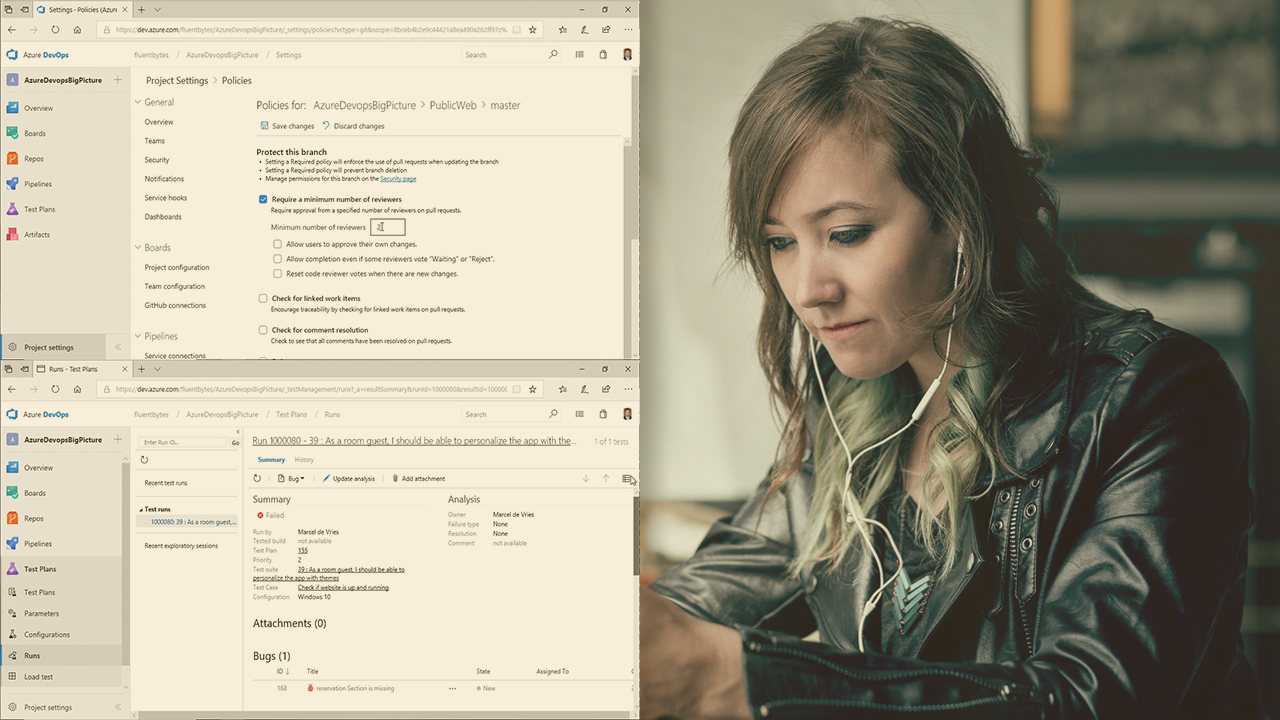The width and height of the screenshot is (1280, 720).
Task: Click the refresh icon under the Run ID field
Action: [x=144, y=460]
